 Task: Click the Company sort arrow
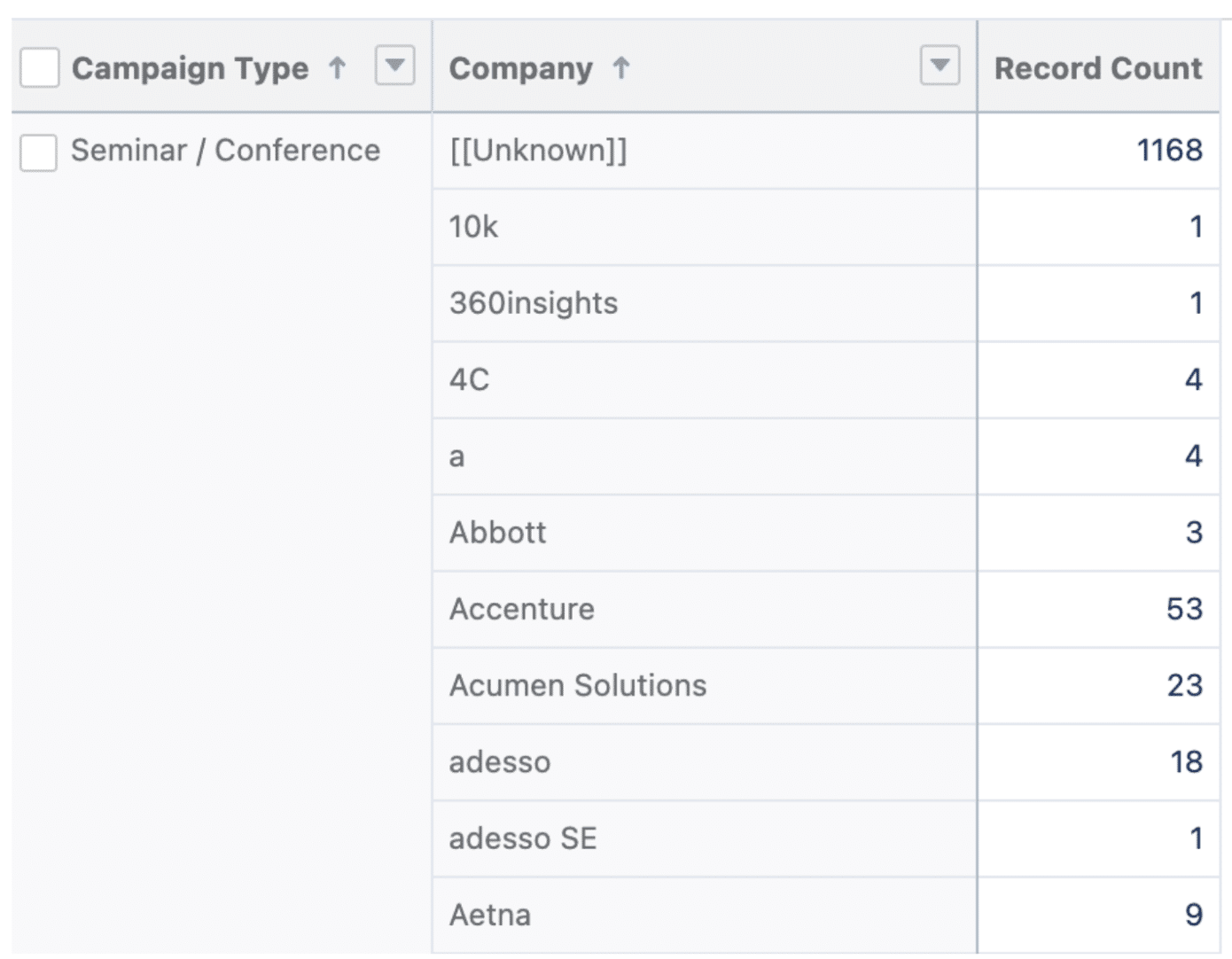(623, 67)
